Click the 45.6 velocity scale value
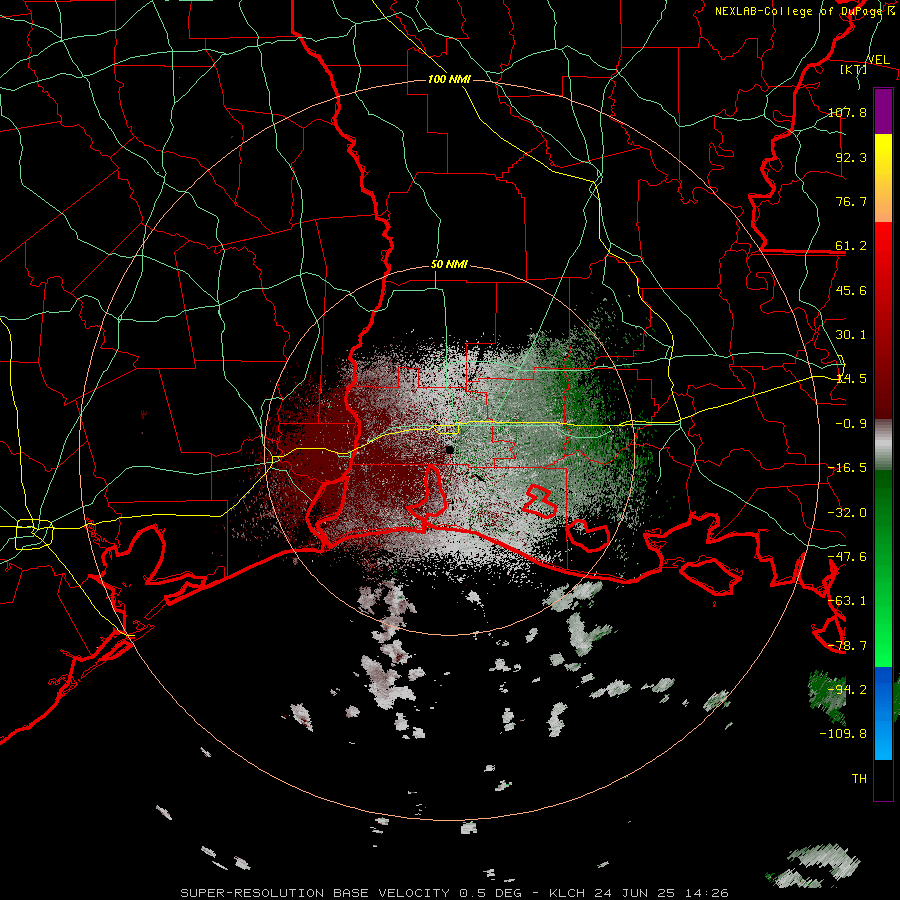Viewport: 900px width, 900px height. click(x=851, y=290)
